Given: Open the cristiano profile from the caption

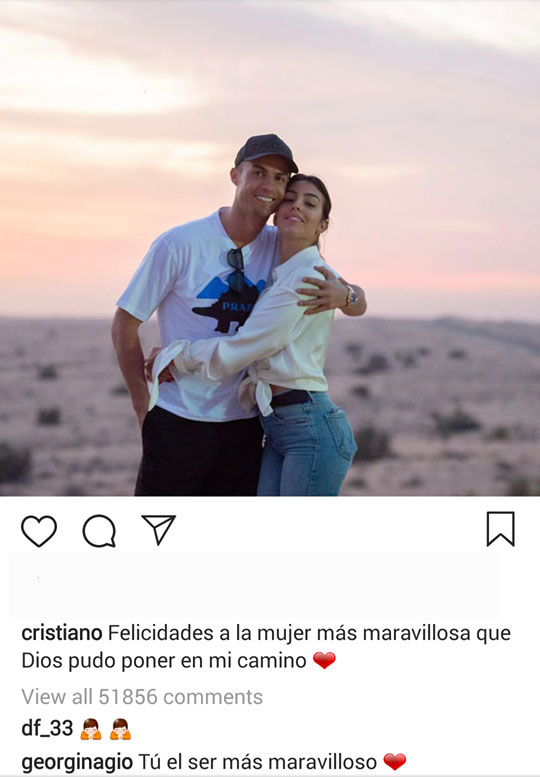Looking at the screenshot, I should pos(62,633).
